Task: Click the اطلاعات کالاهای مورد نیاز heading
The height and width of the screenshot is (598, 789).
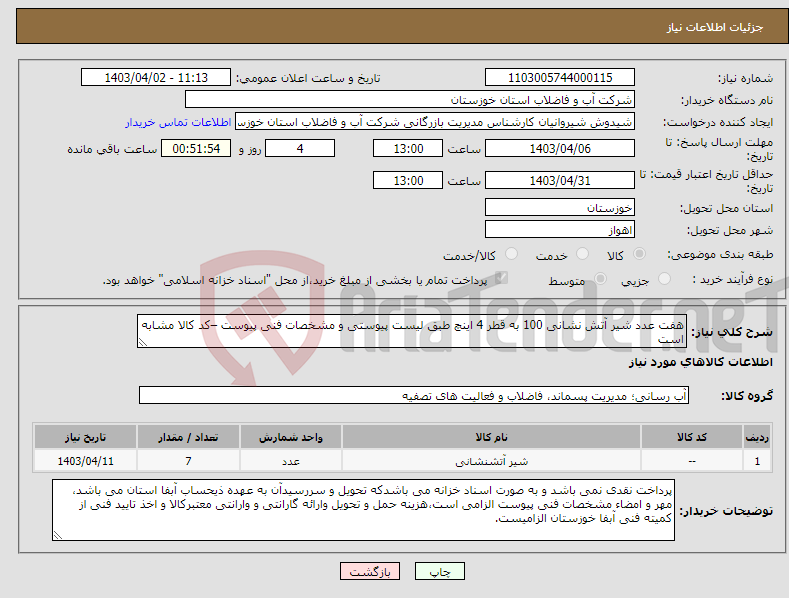Action: click(x=700, y=362)
